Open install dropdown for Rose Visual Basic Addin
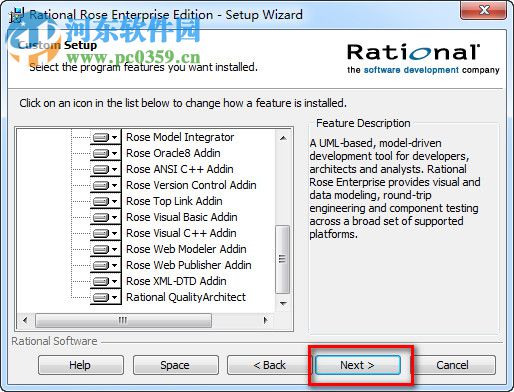Screen dimensions: 514x392 coord(105,217)
